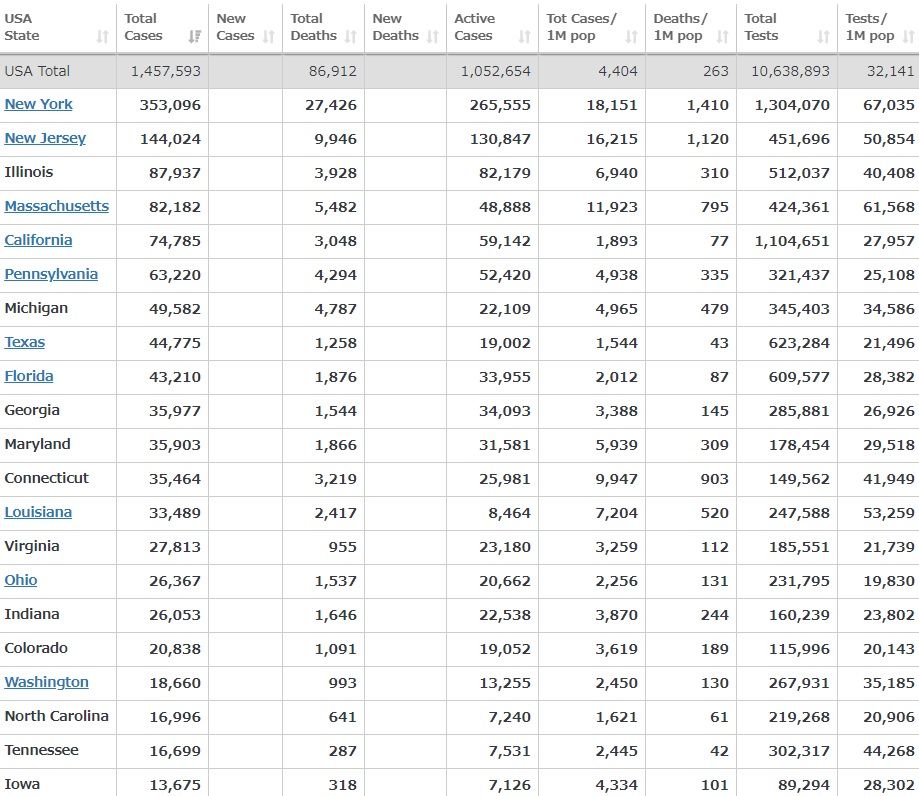The width and height of the screenshot is (919, 796).
Task: Open the New Jersey link
Action: [x=45, y=138]
